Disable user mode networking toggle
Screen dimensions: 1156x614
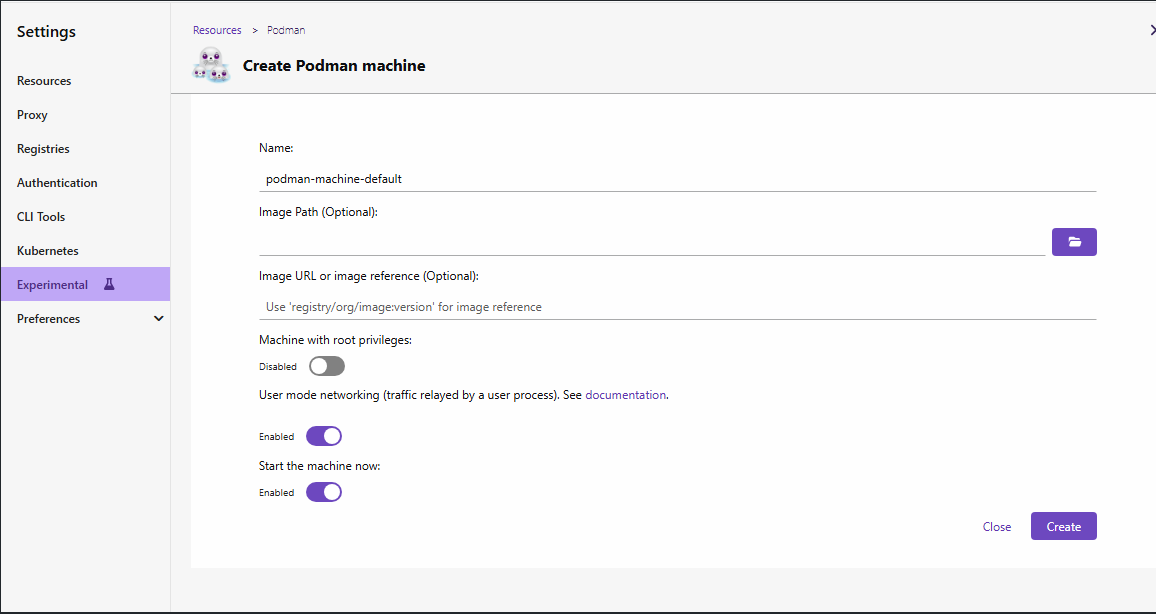pos(324,436)
